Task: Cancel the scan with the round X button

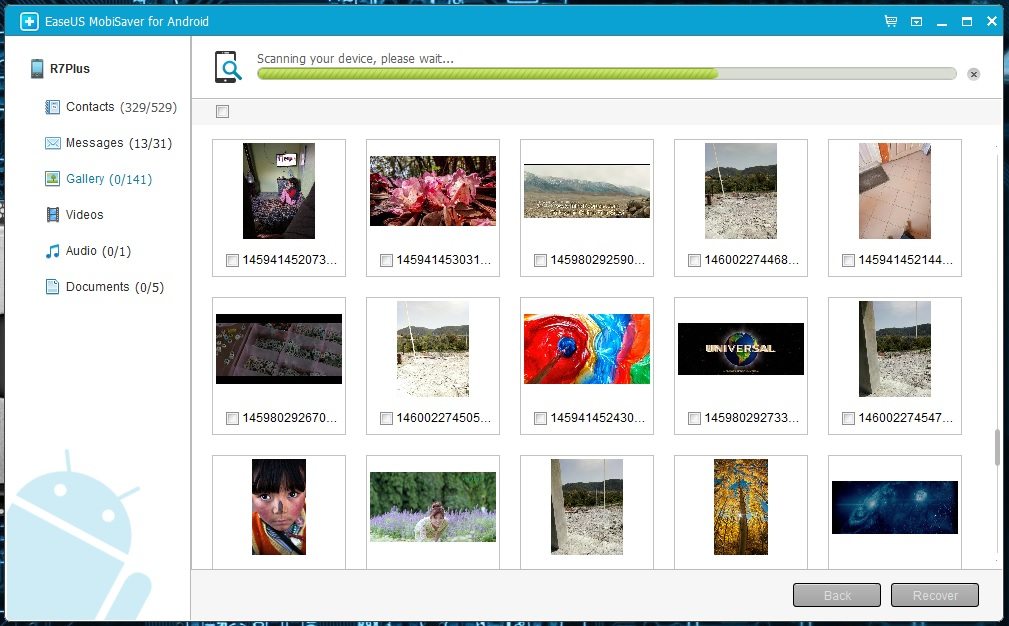Action: pyautogui.click(x=974, y=74)
